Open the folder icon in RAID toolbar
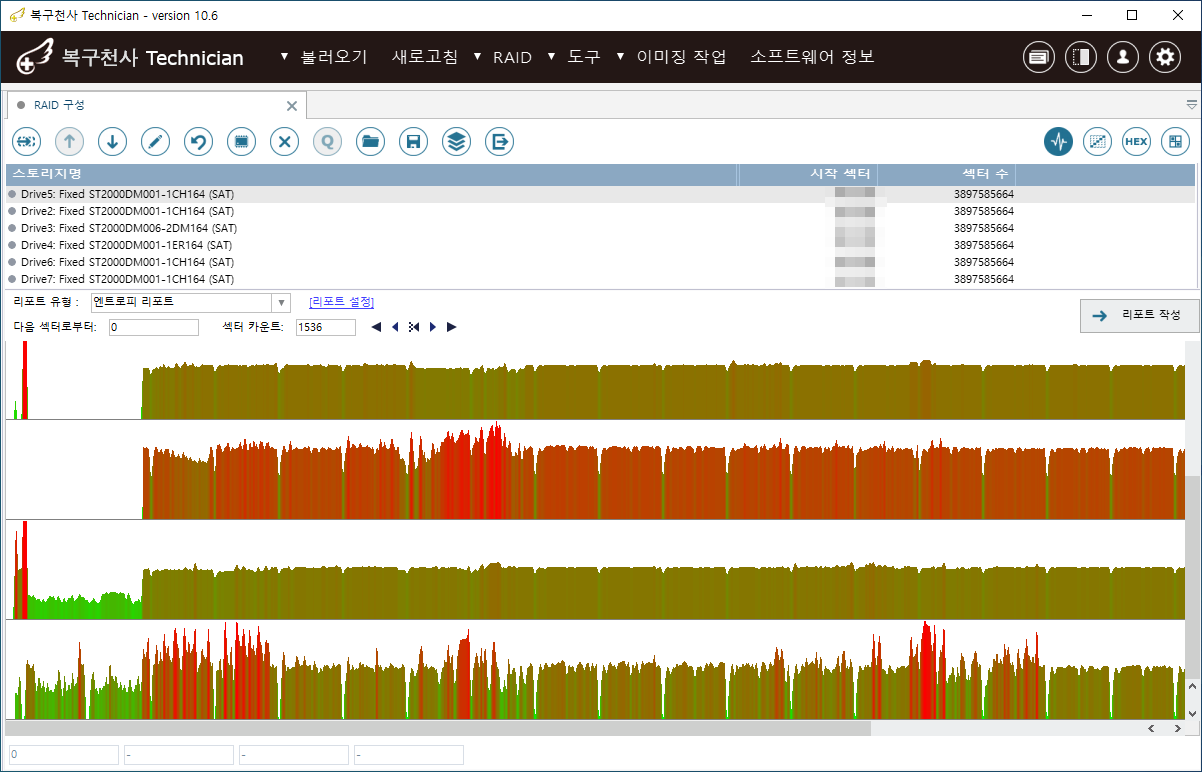Image resolution: width=1202 pixels, height=772 pixels. [x=371, y=142]
